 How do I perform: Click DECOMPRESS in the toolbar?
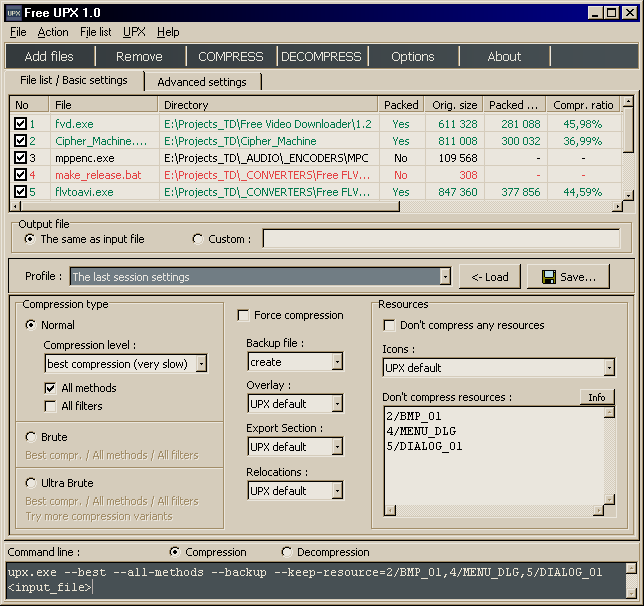321,56
